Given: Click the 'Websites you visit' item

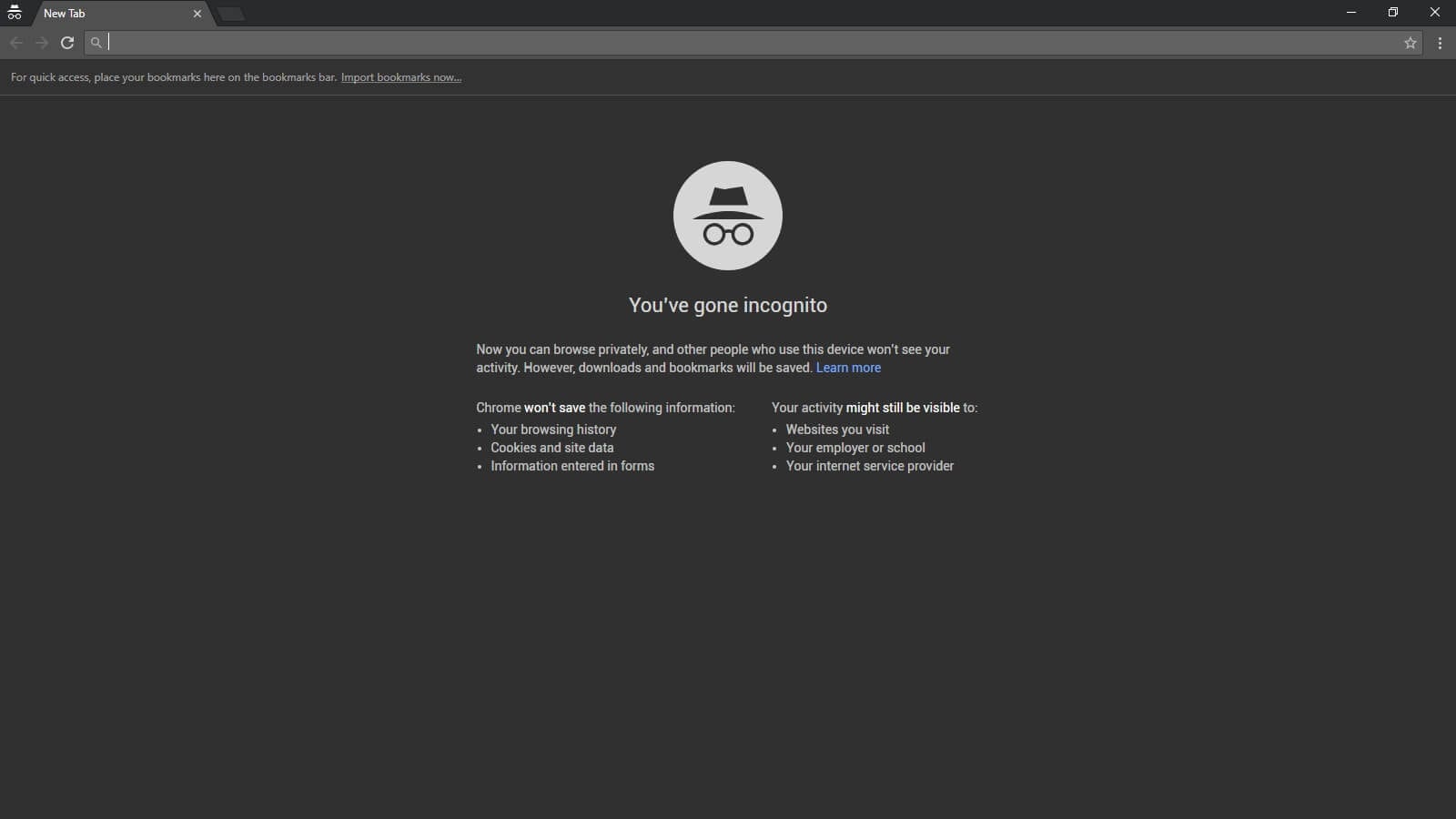Looking at the screenshot, I should (x=837, y=430).
